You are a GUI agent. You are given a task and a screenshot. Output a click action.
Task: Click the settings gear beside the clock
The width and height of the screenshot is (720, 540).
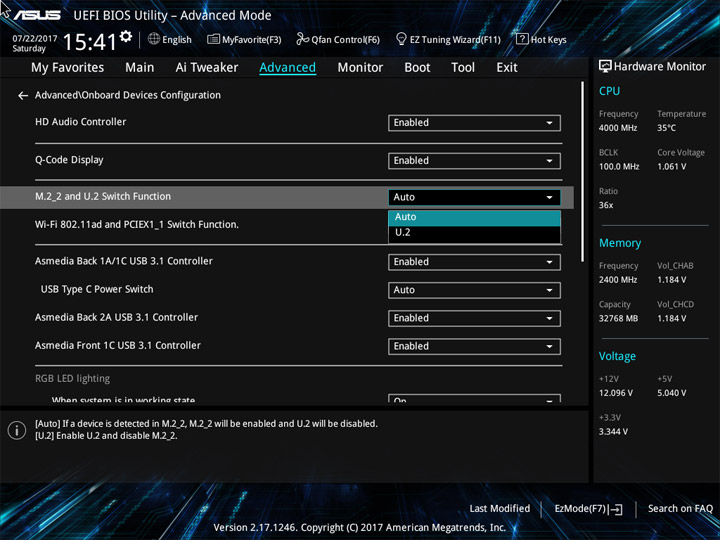(x=125, y=36)
